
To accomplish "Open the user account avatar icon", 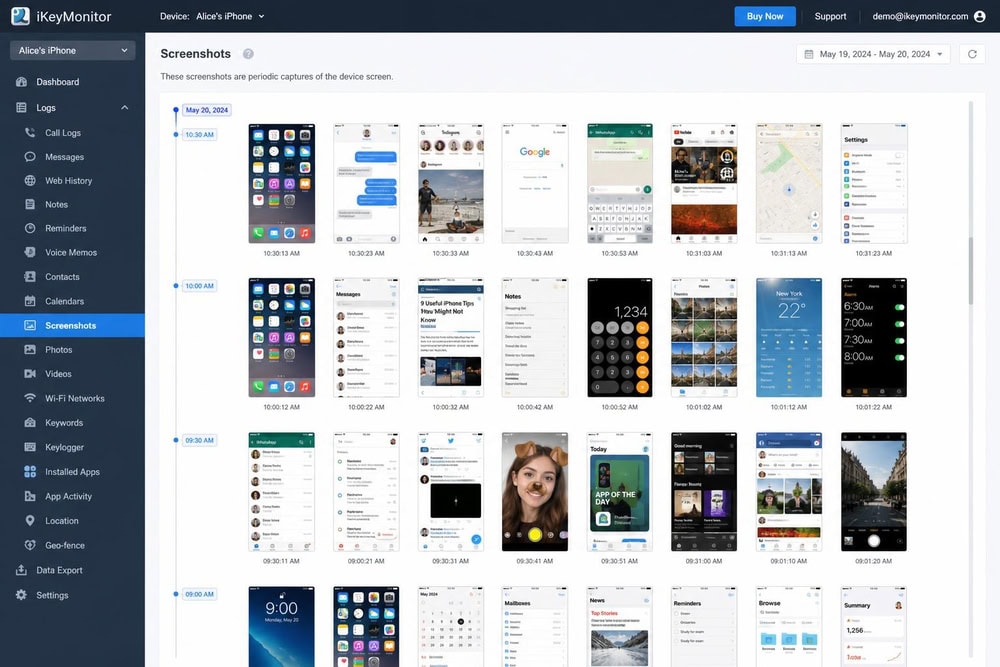I will point(980,17).
